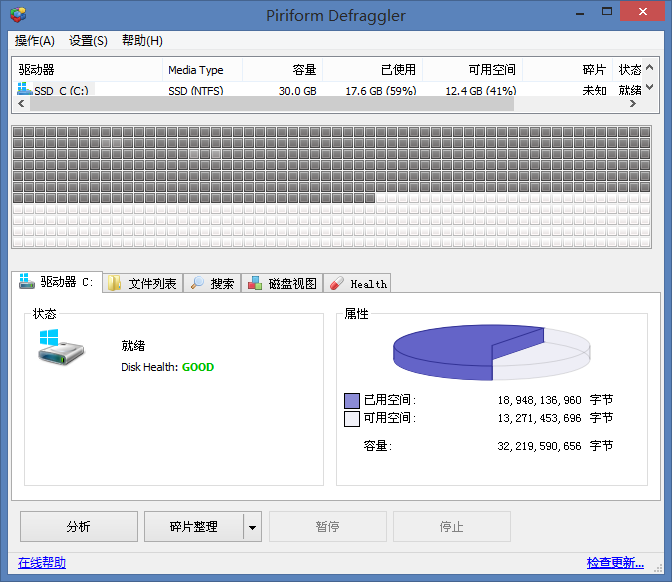The width and height of the screenshot is (672, 582).
Task: Click the 32,219,590,656 capacity bytes value
Action: [x=539, y=446]
